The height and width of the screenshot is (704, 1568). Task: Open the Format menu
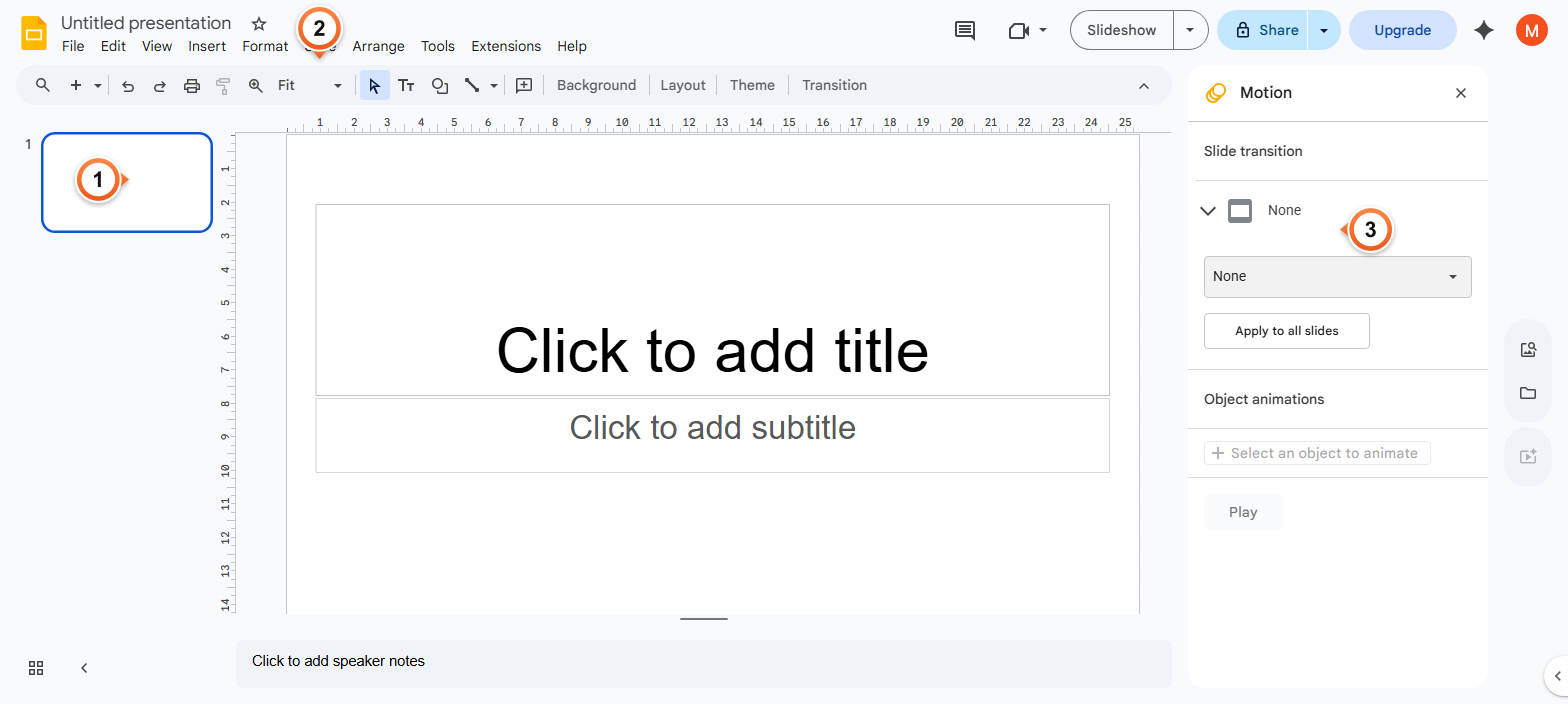click(265, 46)
